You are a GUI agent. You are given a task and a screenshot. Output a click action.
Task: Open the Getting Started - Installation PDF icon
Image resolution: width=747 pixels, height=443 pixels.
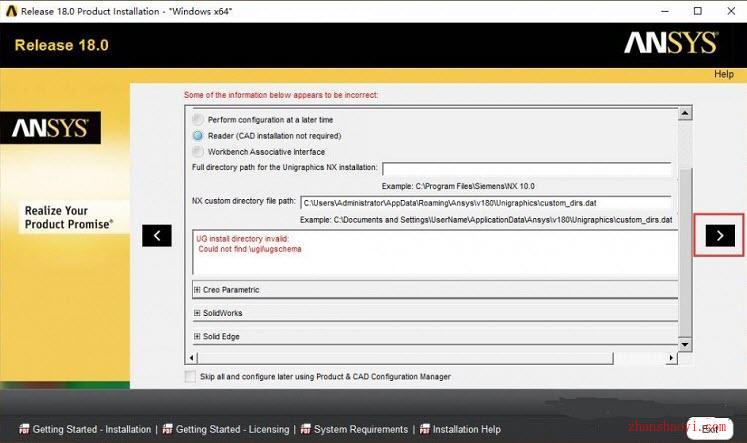[x=24, y=429]
